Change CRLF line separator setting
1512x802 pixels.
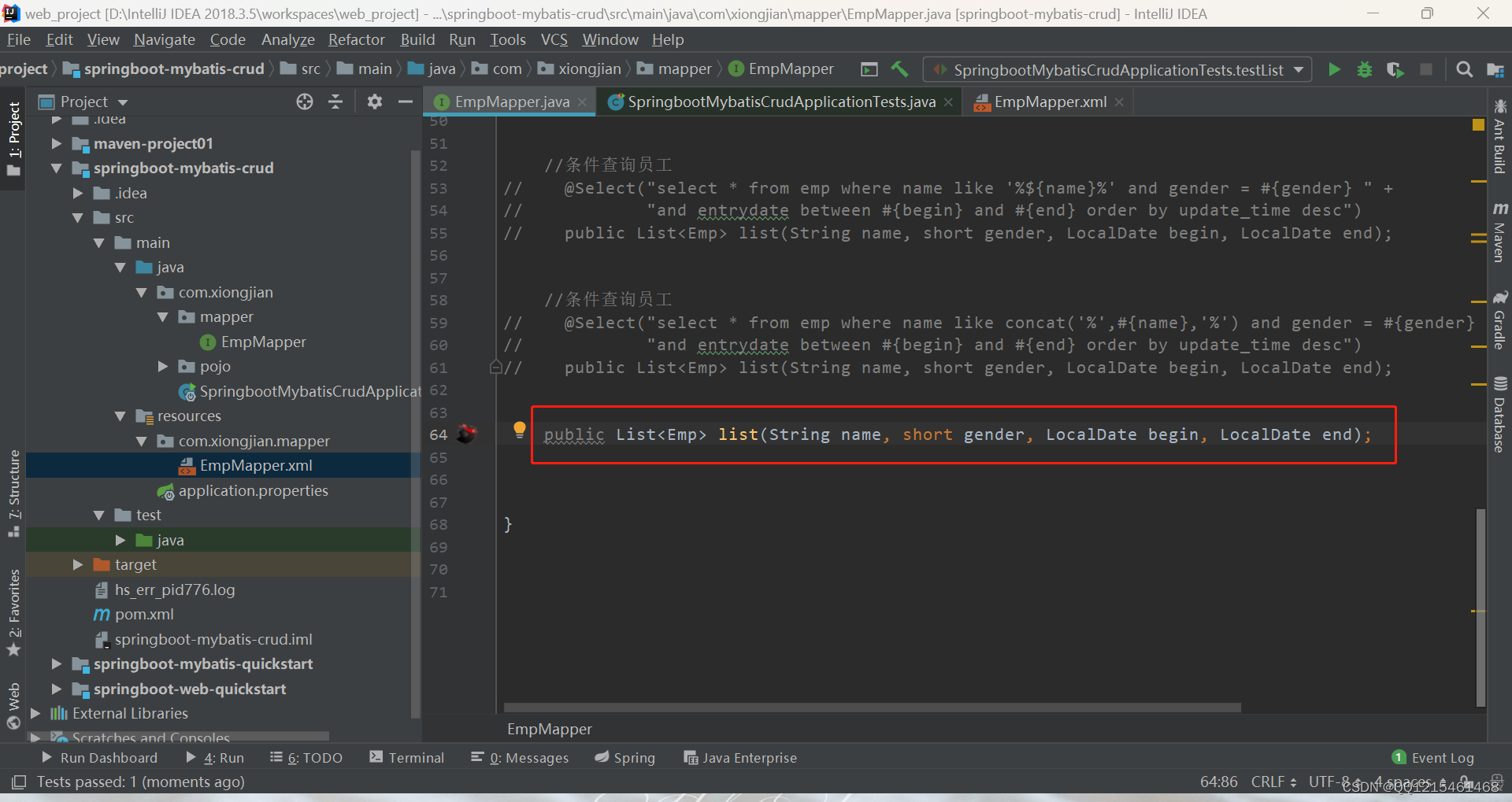point(1273,782)
